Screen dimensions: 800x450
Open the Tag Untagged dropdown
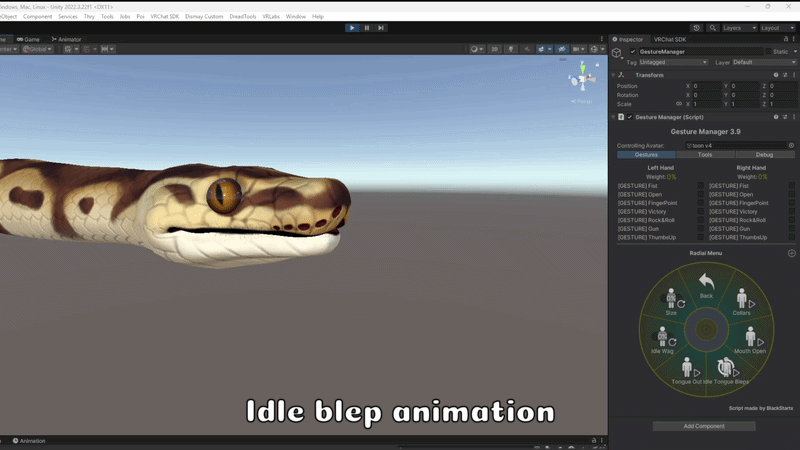[673, 62]
